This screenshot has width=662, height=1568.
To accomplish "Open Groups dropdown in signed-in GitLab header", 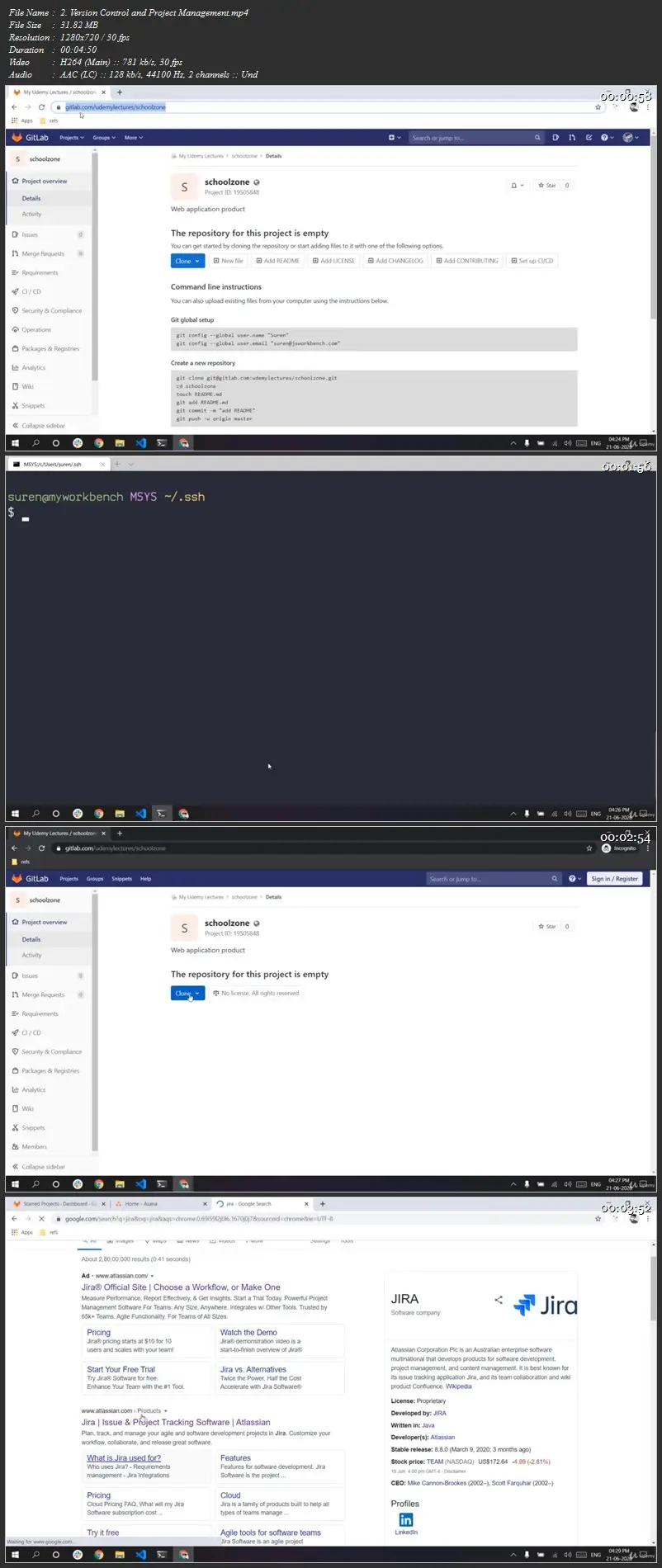I will coord(104,138).
